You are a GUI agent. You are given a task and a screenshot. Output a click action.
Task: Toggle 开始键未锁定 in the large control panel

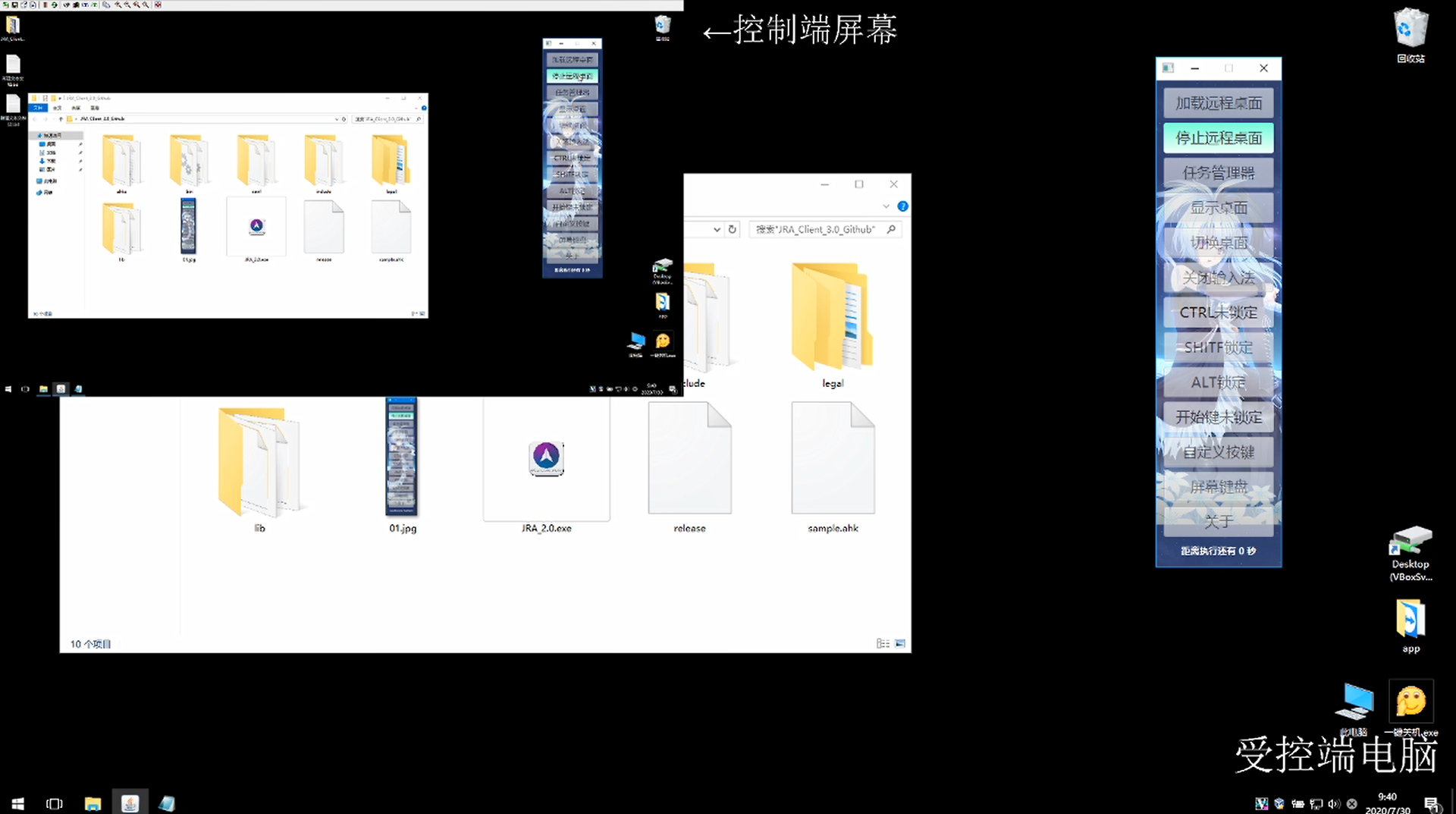[1218, 417]
